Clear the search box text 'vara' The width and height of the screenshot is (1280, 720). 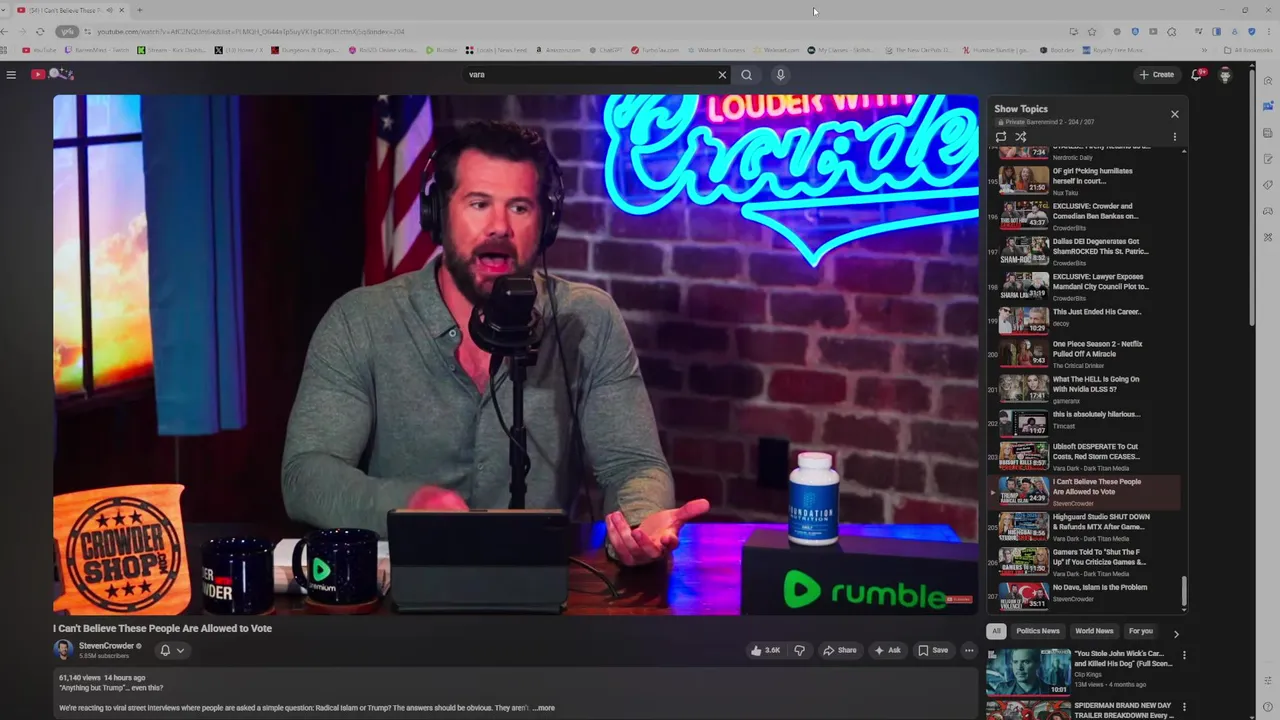(722, 75)
